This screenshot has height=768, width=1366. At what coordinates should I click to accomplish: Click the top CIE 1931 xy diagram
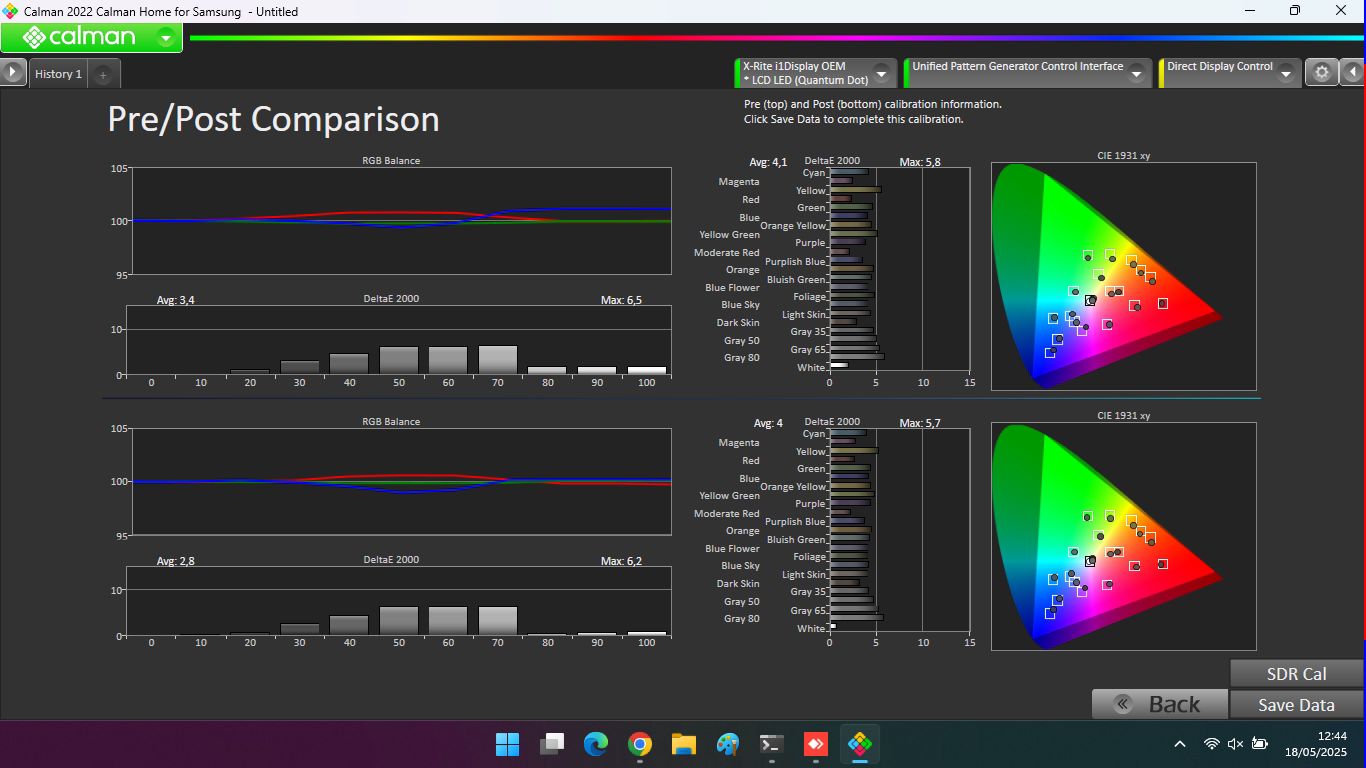[x=1123, y=276]
